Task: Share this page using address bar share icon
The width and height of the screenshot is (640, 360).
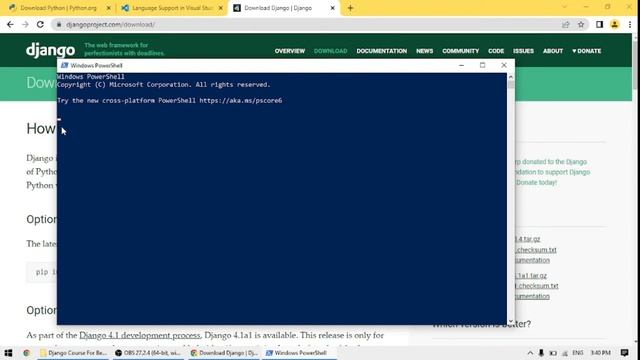Action: click(566, 24)
